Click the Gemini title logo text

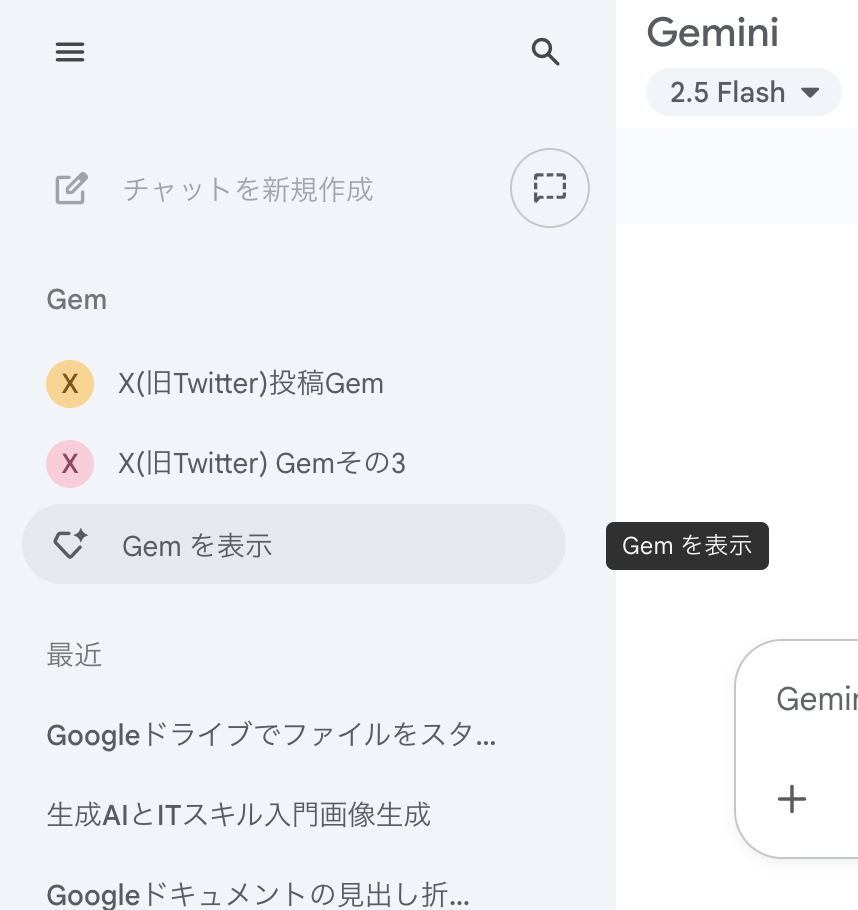[x=712, y=32]
